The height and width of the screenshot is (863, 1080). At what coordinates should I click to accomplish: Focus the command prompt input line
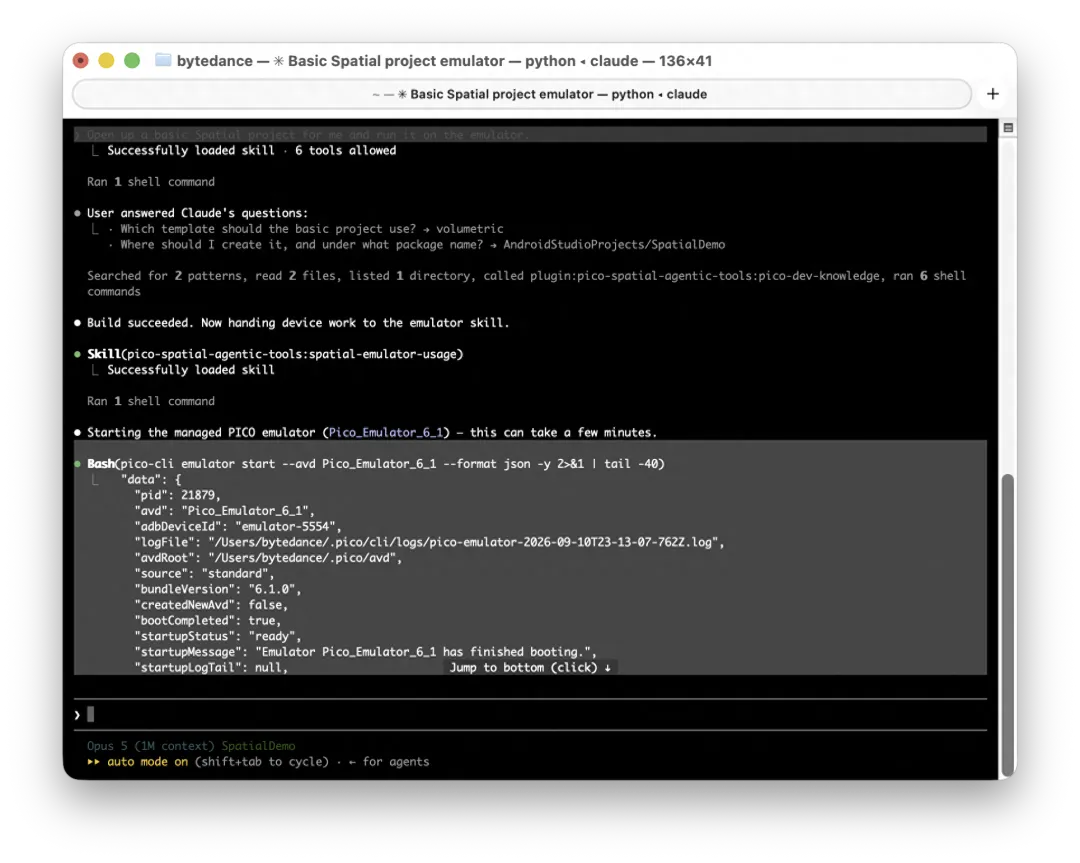tap(530, 715)
